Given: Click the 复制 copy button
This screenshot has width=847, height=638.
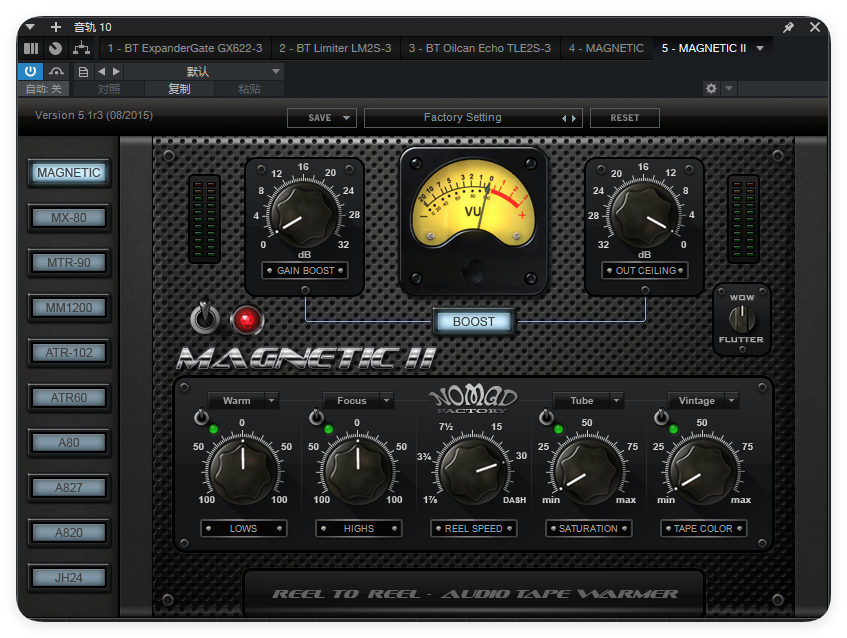Looking at the screenshot, I should 179,89.
